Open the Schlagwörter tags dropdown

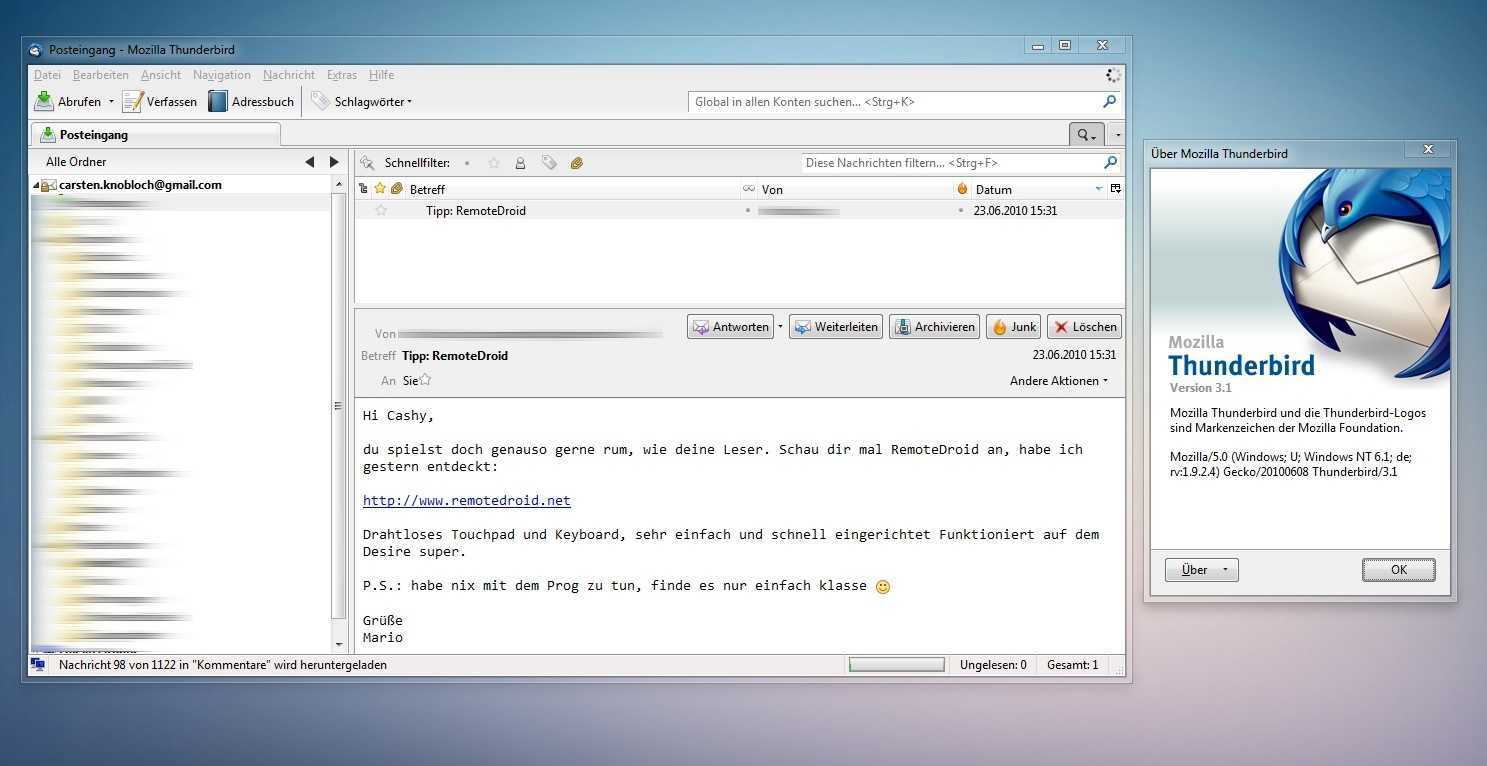[361, 101]
